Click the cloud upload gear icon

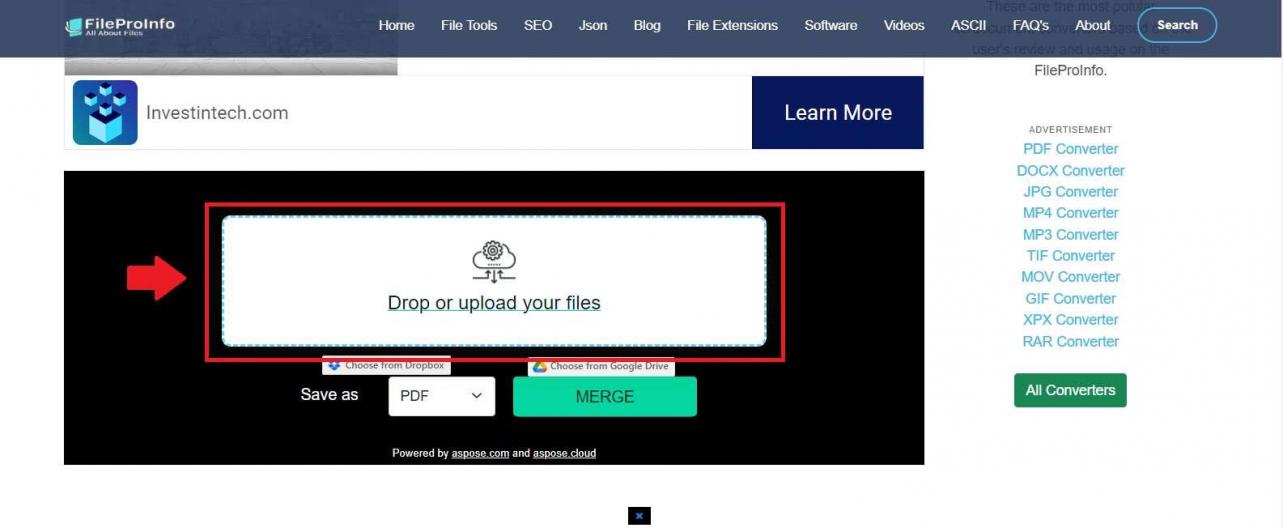tap(494, 261)
